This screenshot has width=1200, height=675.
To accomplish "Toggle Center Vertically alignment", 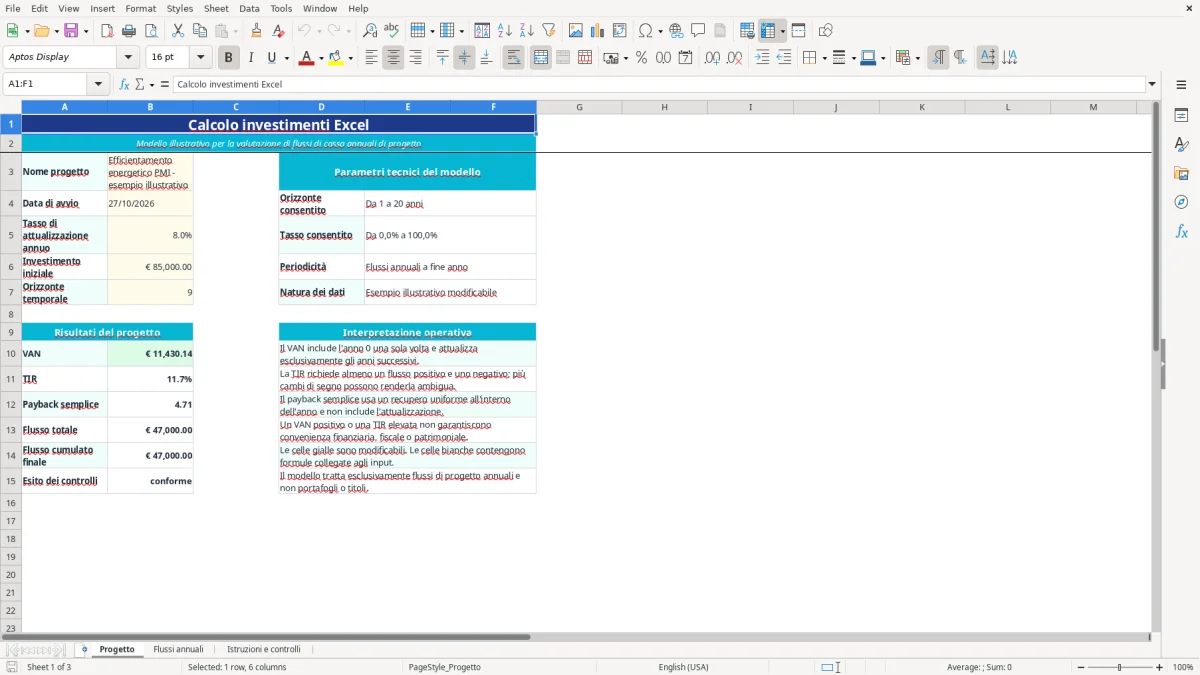I will [x=464, y=58].
